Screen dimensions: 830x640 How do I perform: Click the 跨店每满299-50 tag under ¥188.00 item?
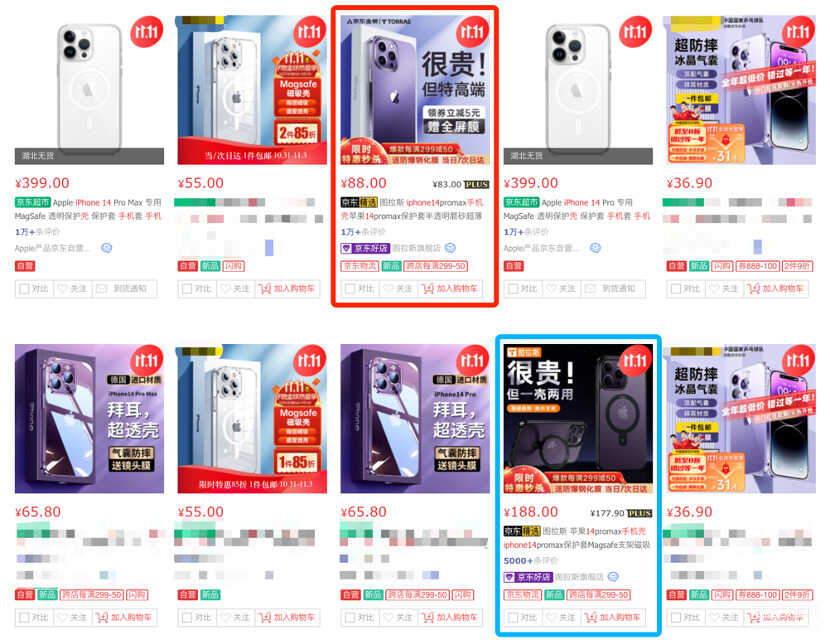click(598, 595)
